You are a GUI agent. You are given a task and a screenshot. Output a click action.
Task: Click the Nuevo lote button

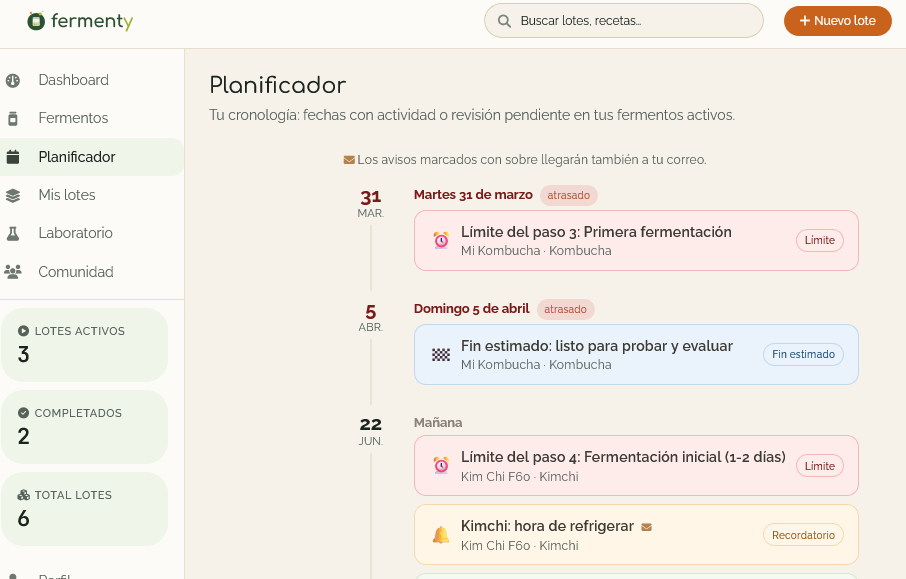(x=837, y=21)
